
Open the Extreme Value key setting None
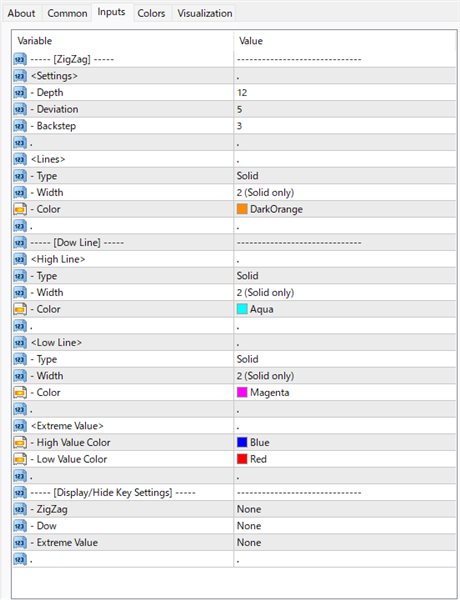coord(345,543)
